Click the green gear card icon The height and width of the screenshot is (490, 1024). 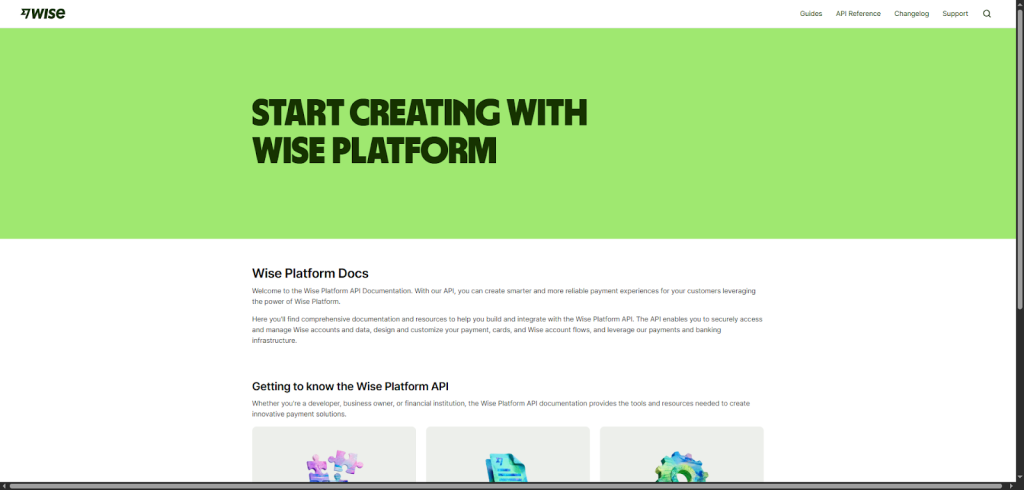681,468
